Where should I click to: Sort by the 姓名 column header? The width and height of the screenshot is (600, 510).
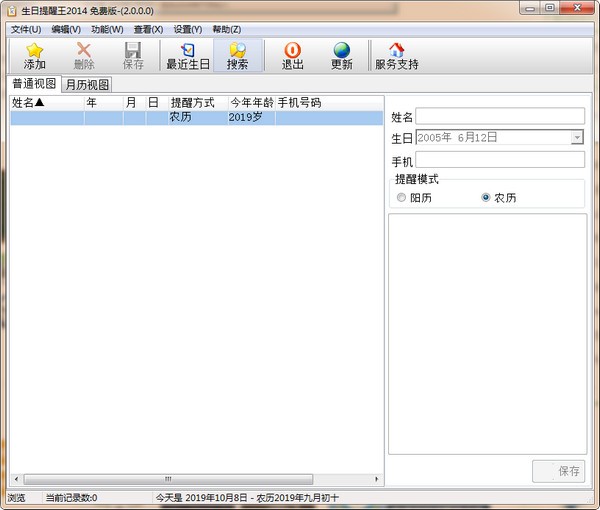coord(47,103)
